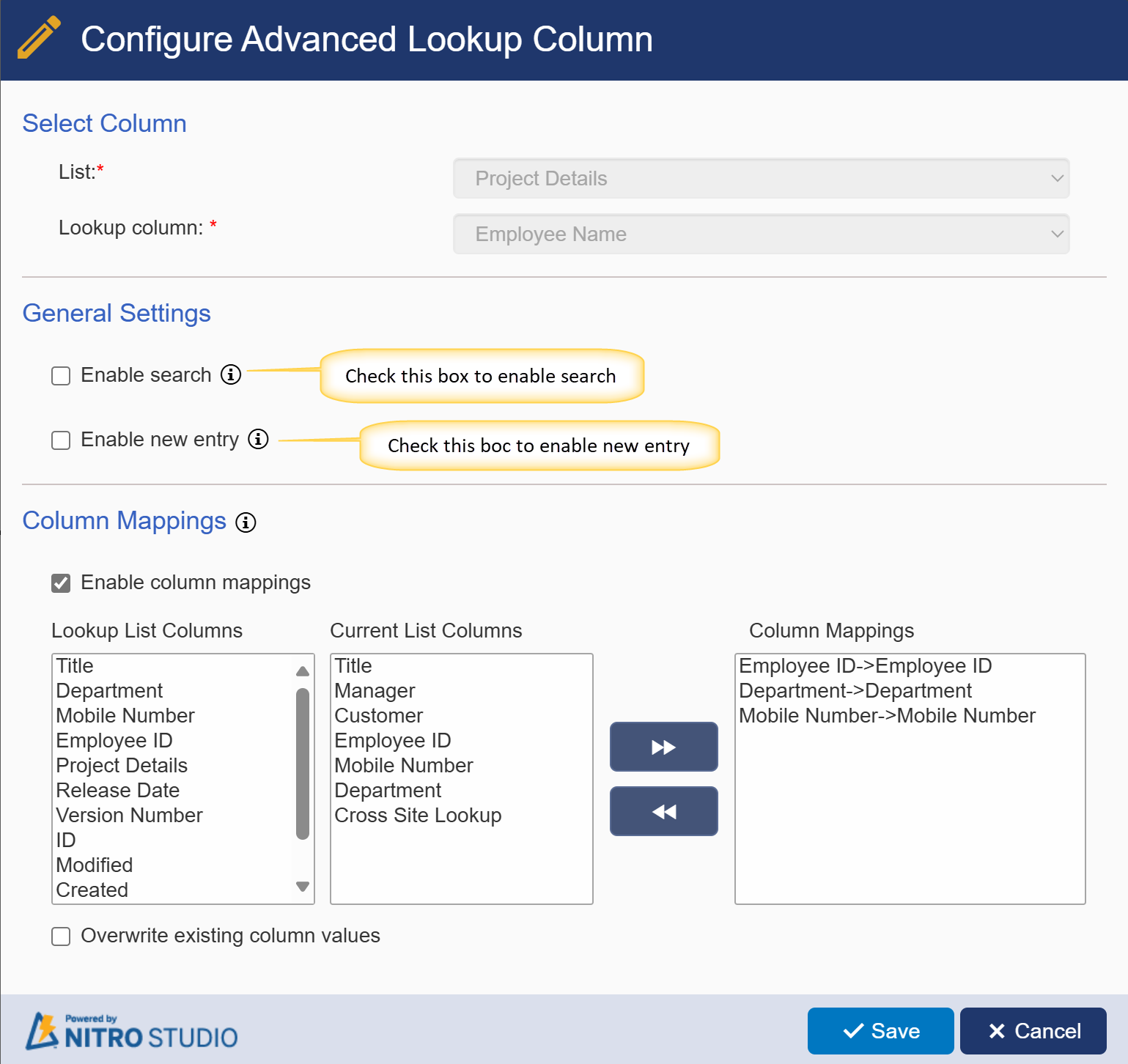Image resolution: width=1128 pixels, height=1064 pixels.
Task: Tick the Enable new entry checkbox
Action: (61, 440)
